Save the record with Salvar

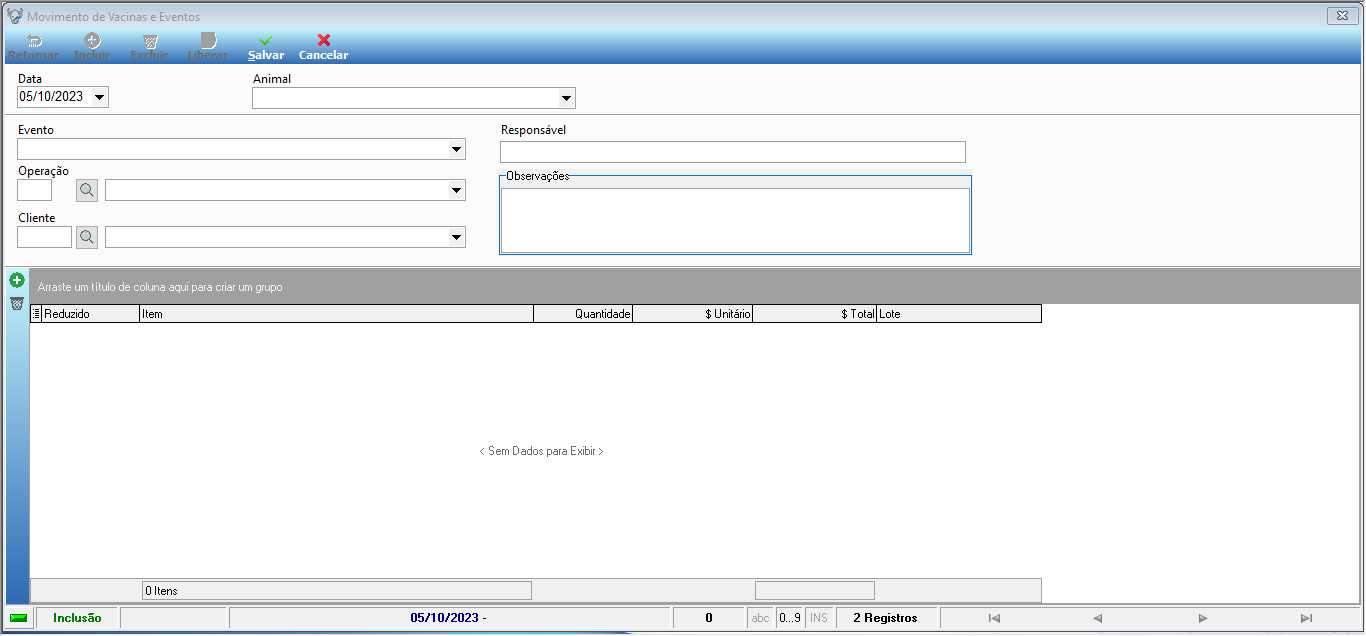266,47
